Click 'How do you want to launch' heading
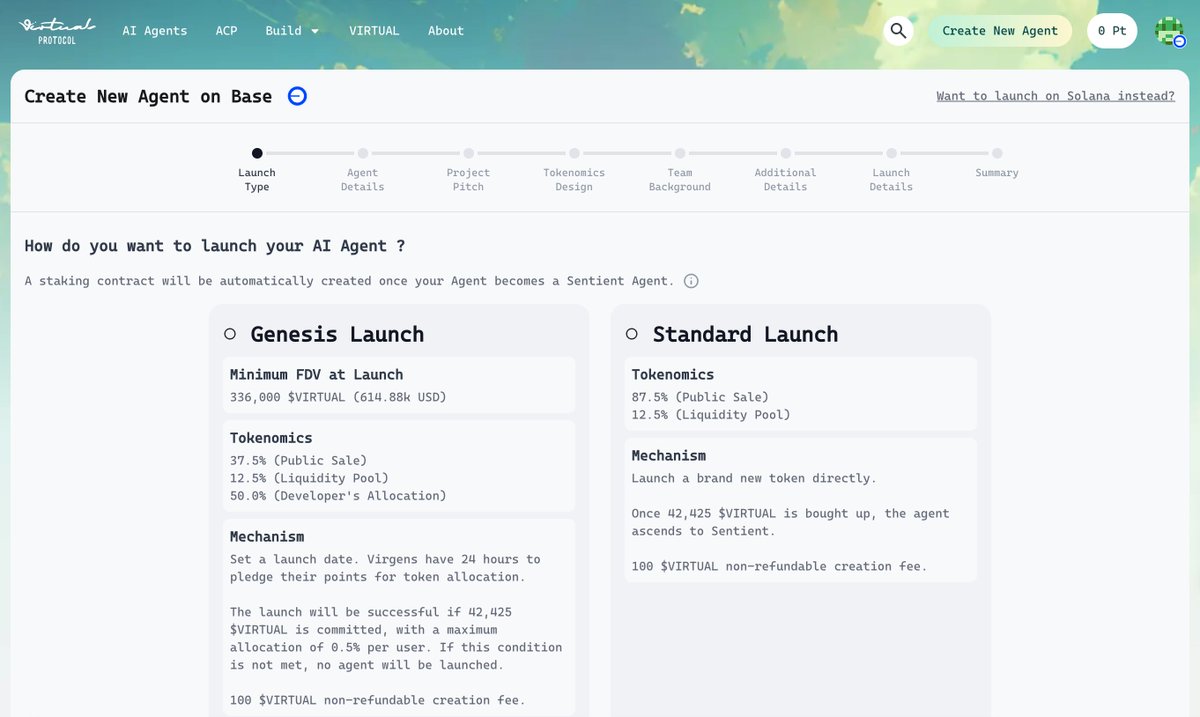Image resolution: width=1200 pixels, height=717 pixels. point(215,246)
